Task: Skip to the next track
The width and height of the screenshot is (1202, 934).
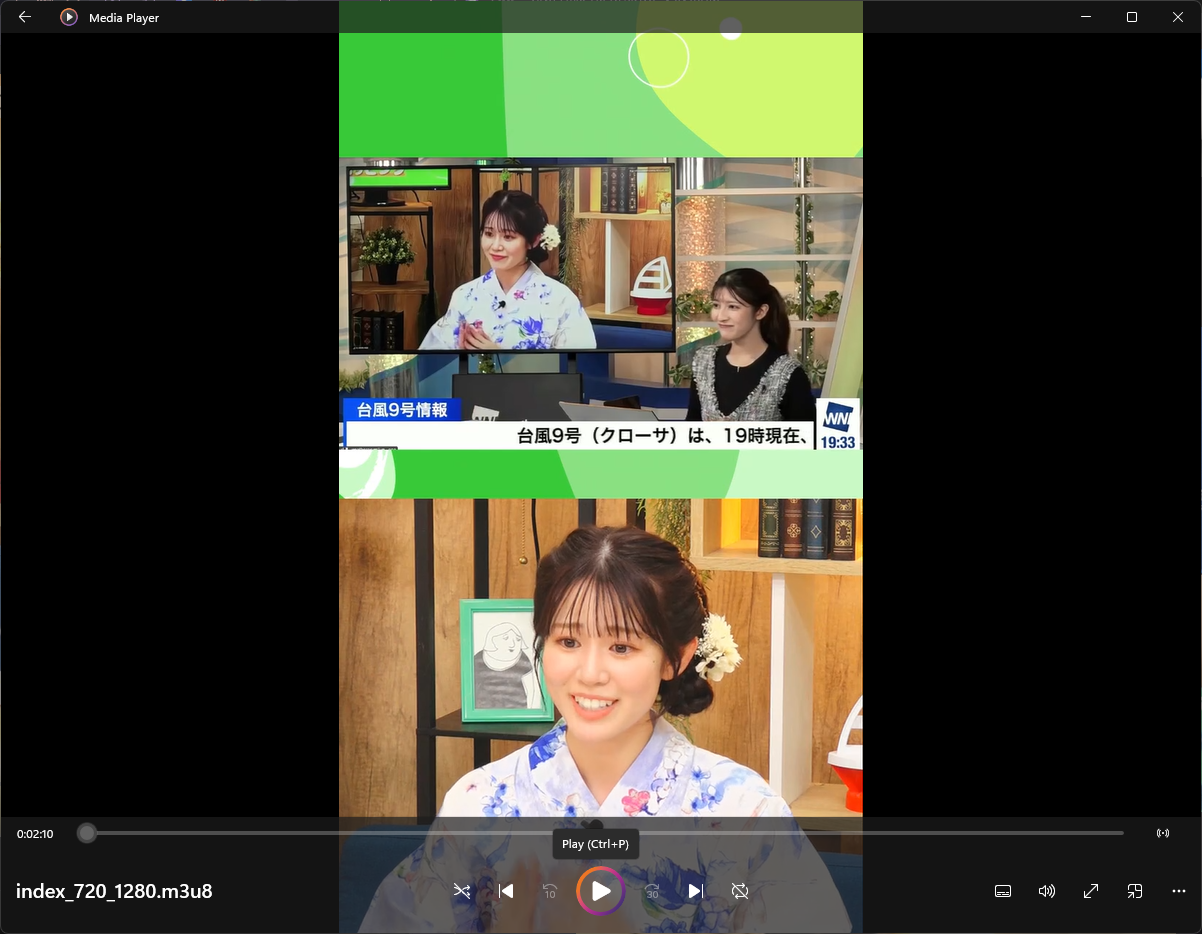Action: [x=696, y=891]
